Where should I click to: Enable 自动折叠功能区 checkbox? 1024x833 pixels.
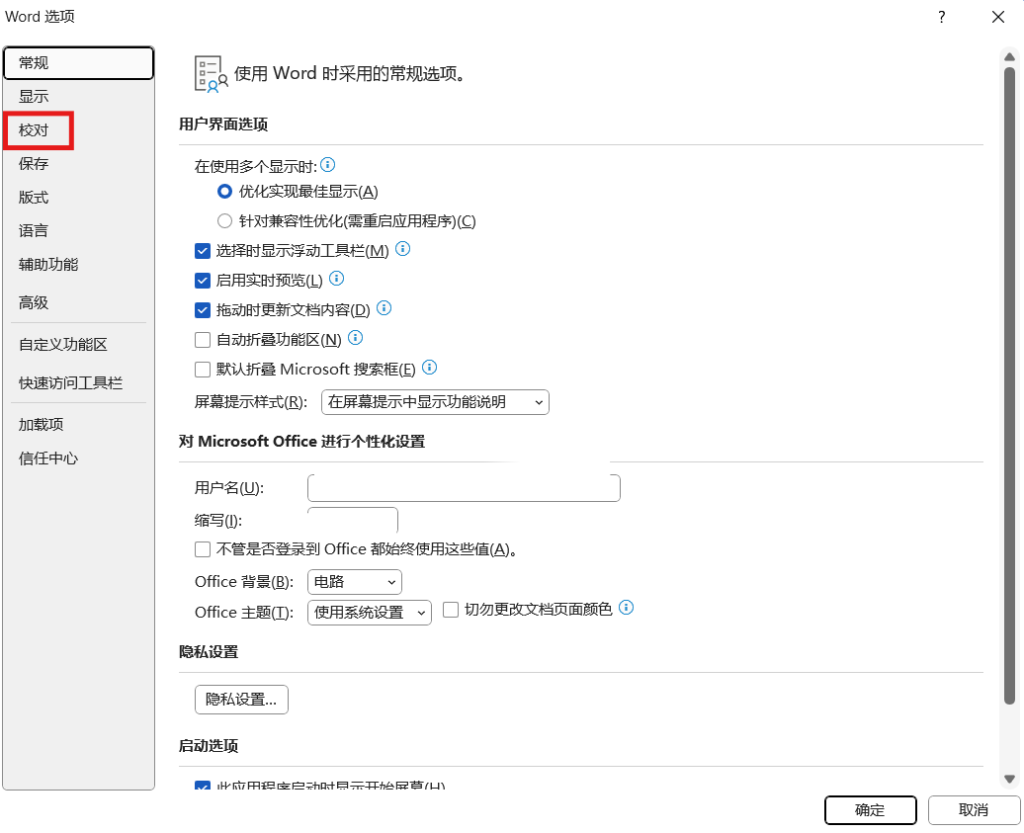pos(203,340)
